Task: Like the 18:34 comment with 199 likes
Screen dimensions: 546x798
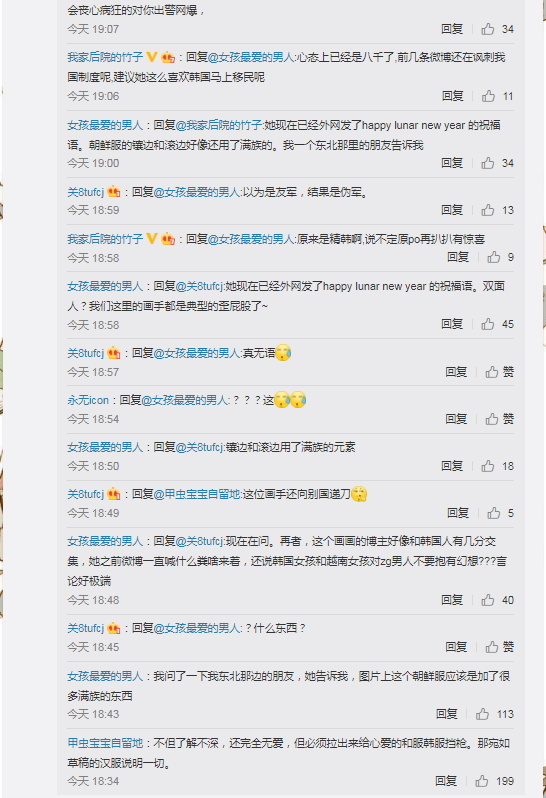Action: (481, 781)
